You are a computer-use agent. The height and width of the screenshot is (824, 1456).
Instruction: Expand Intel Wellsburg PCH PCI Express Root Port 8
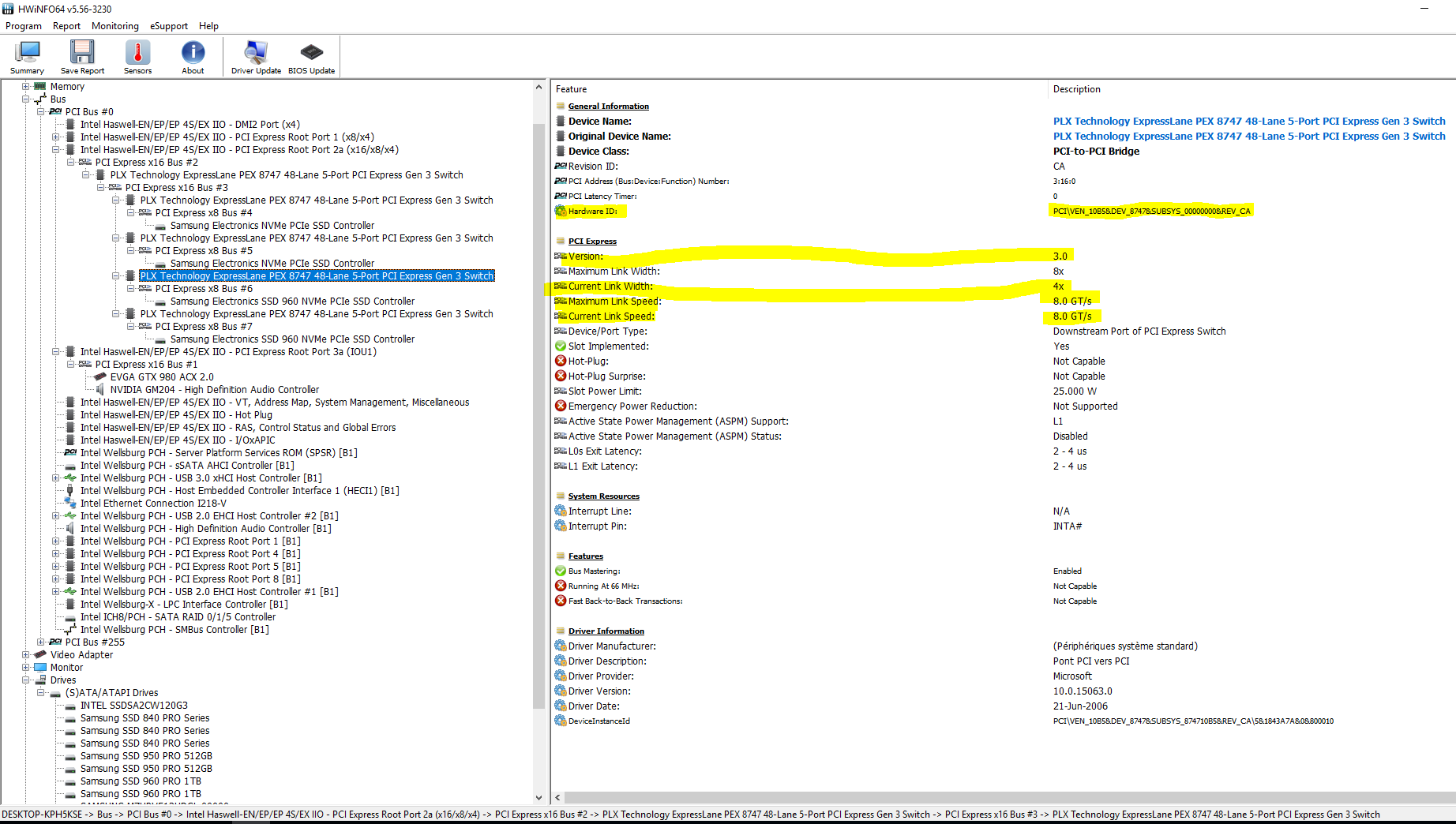(56, 579)
